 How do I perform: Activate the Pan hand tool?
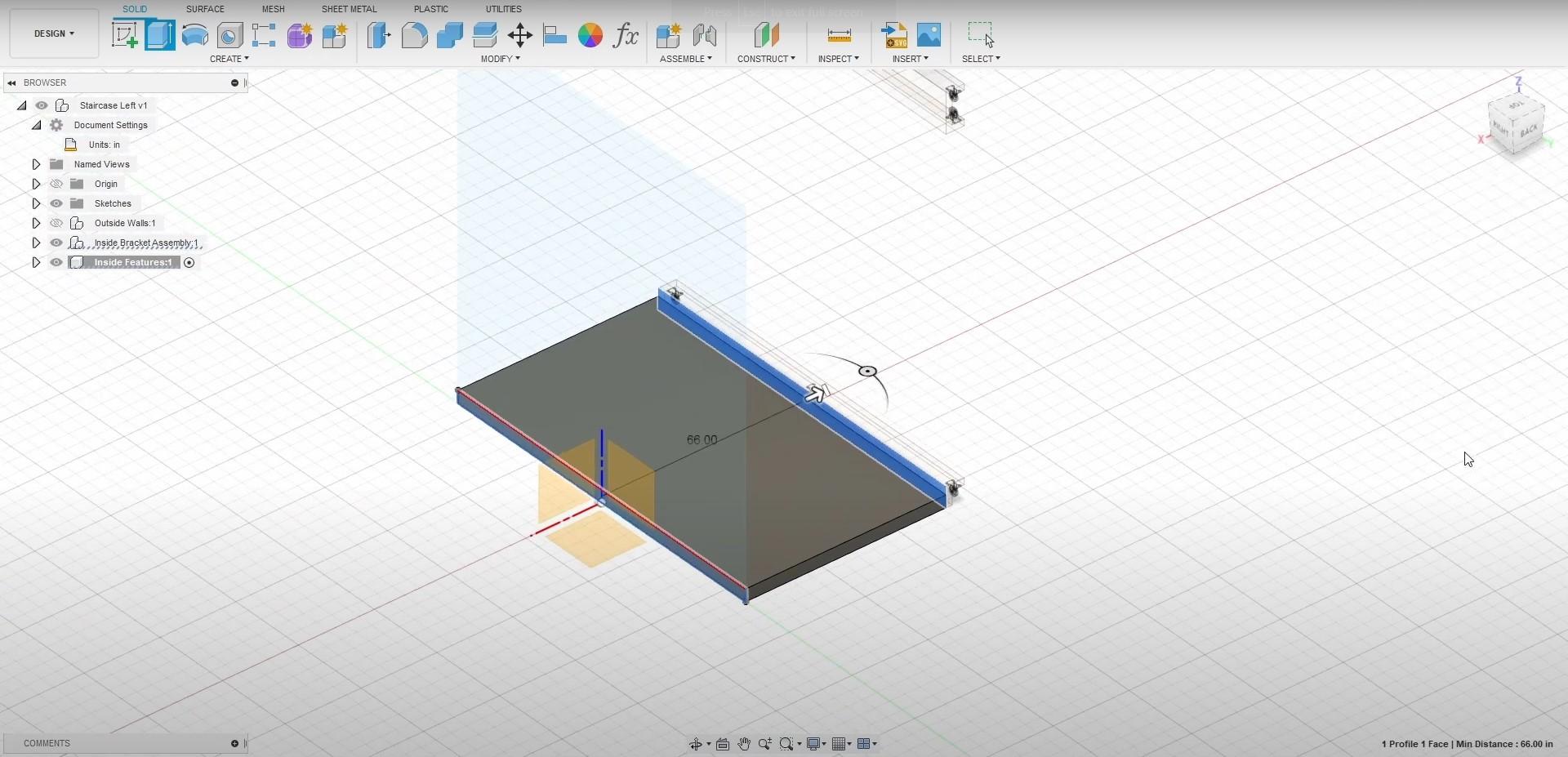point(744,744)
